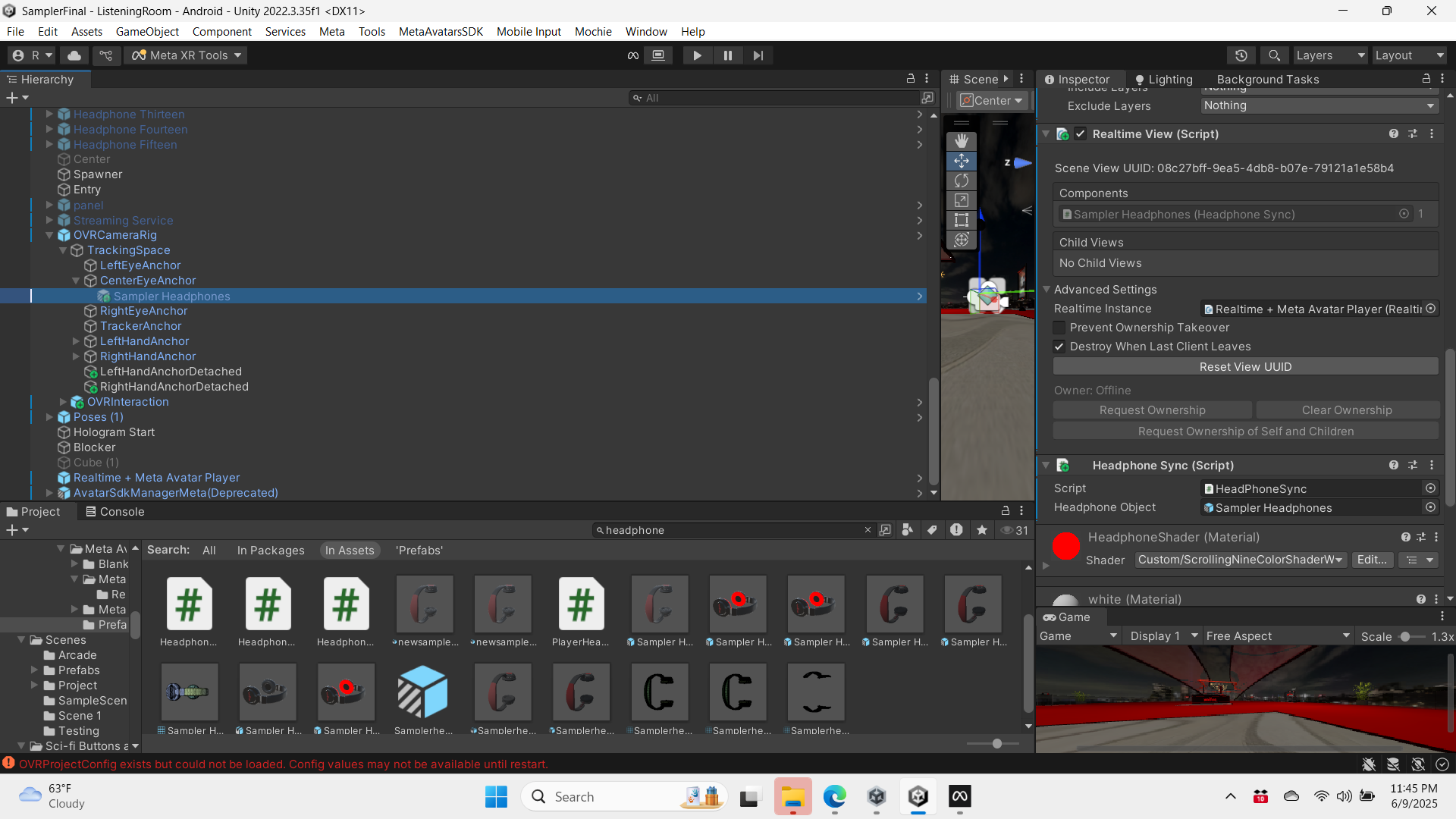Click the Search by Type icon in Project
This screenshot has height=819, width=1456.
point(908,530)
